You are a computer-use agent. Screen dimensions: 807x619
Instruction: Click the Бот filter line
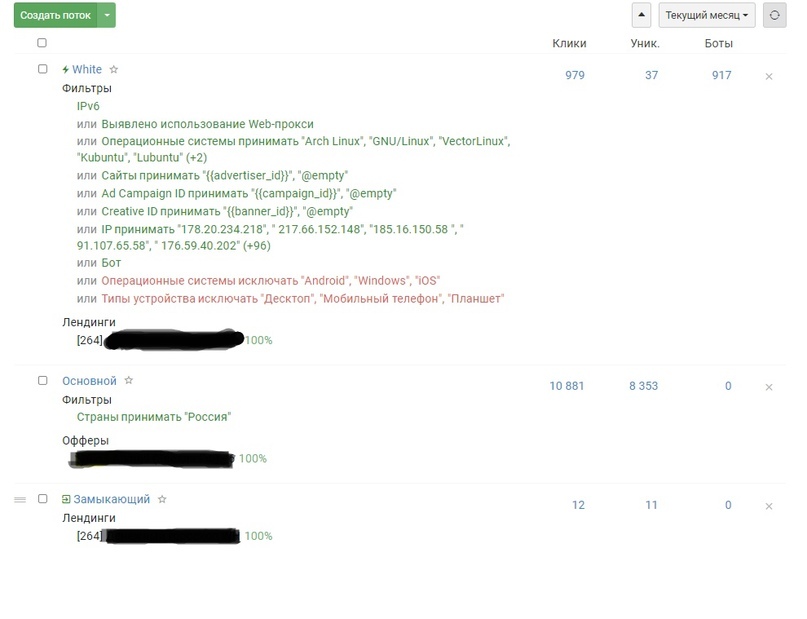pyautogui.click(x=111, y=263)
